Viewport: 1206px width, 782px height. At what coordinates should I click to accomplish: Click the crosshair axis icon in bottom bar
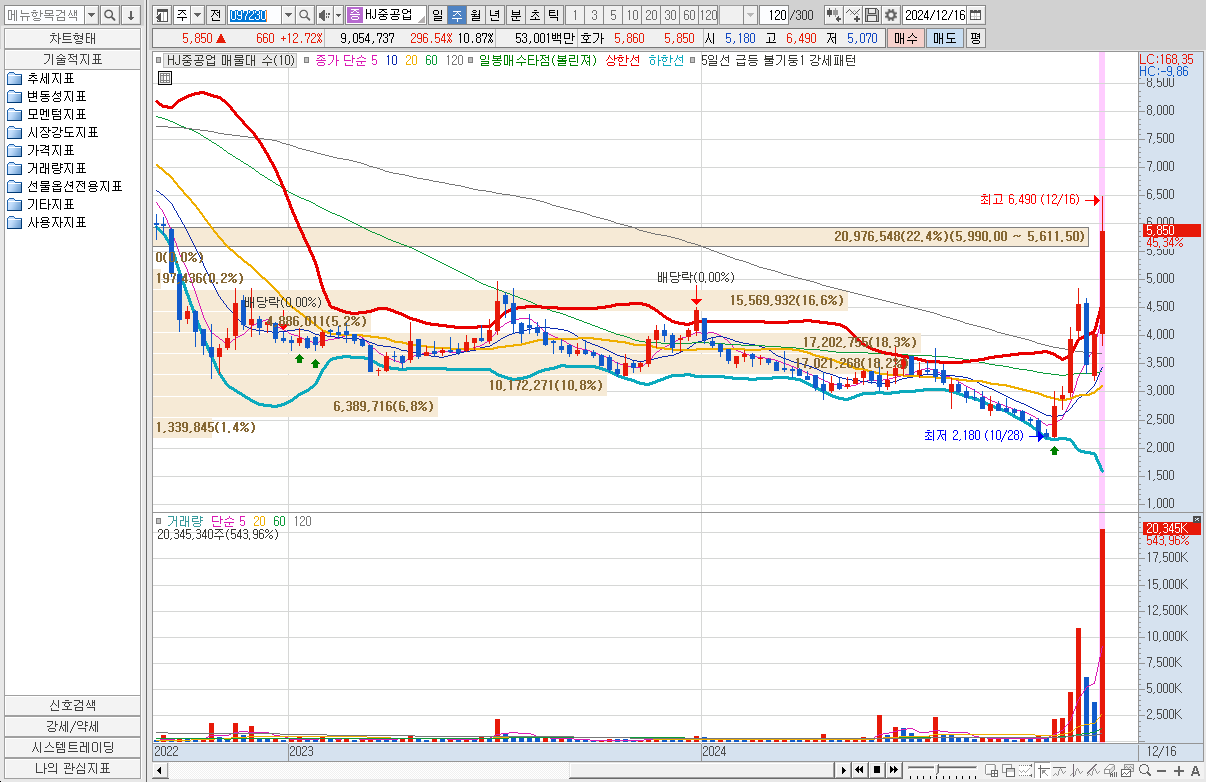pos(1043,770)
